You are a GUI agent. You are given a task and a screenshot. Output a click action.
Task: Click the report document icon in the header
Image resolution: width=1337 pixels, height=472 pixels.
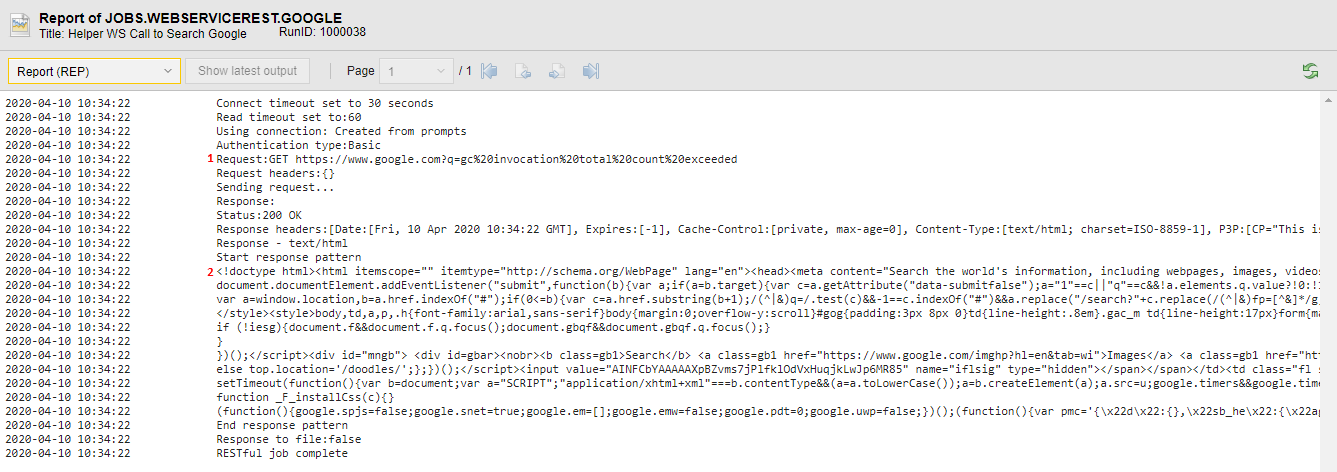[20, 25]
